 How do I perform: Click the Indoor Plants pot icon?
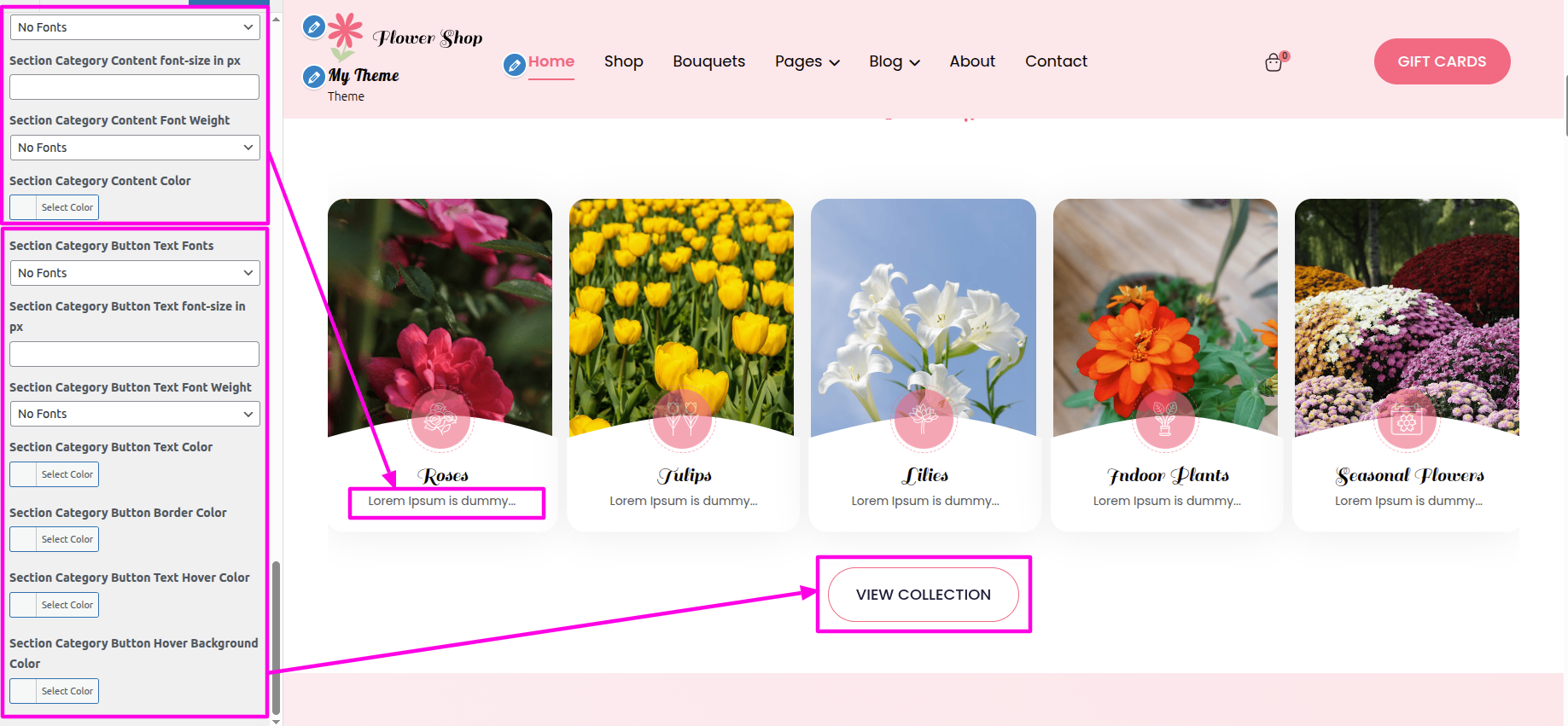tap(1165, 419)
